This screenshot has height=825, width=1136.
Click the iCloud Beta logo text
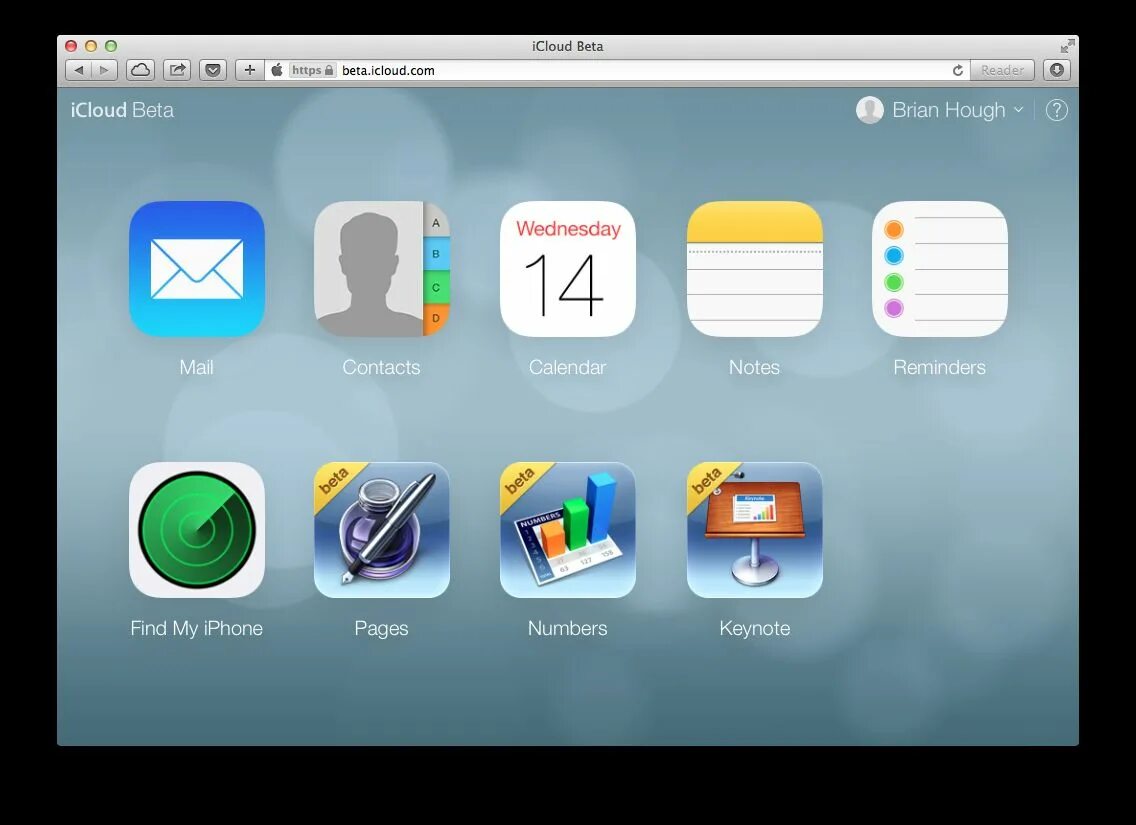(122, 110)
